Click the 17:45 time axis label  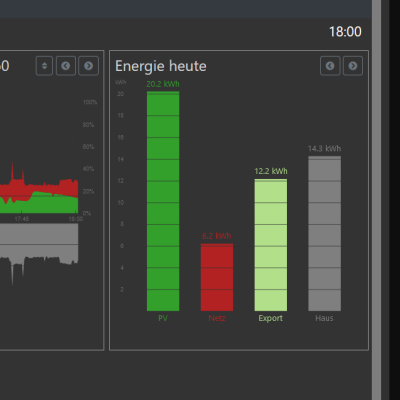[22, 219]
